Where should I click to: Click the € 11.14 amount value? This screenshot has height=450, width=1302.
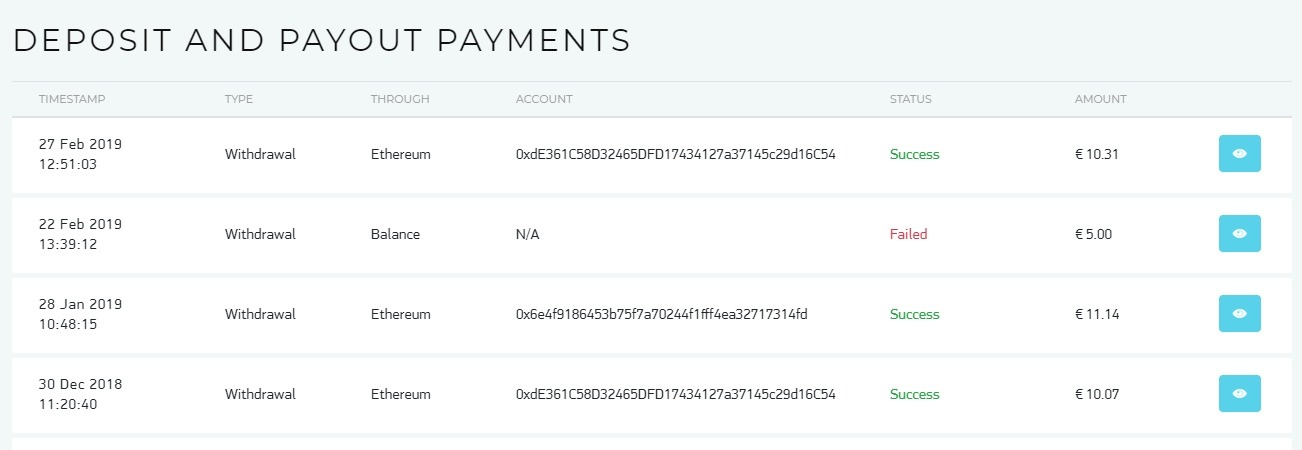(1097, 314)
